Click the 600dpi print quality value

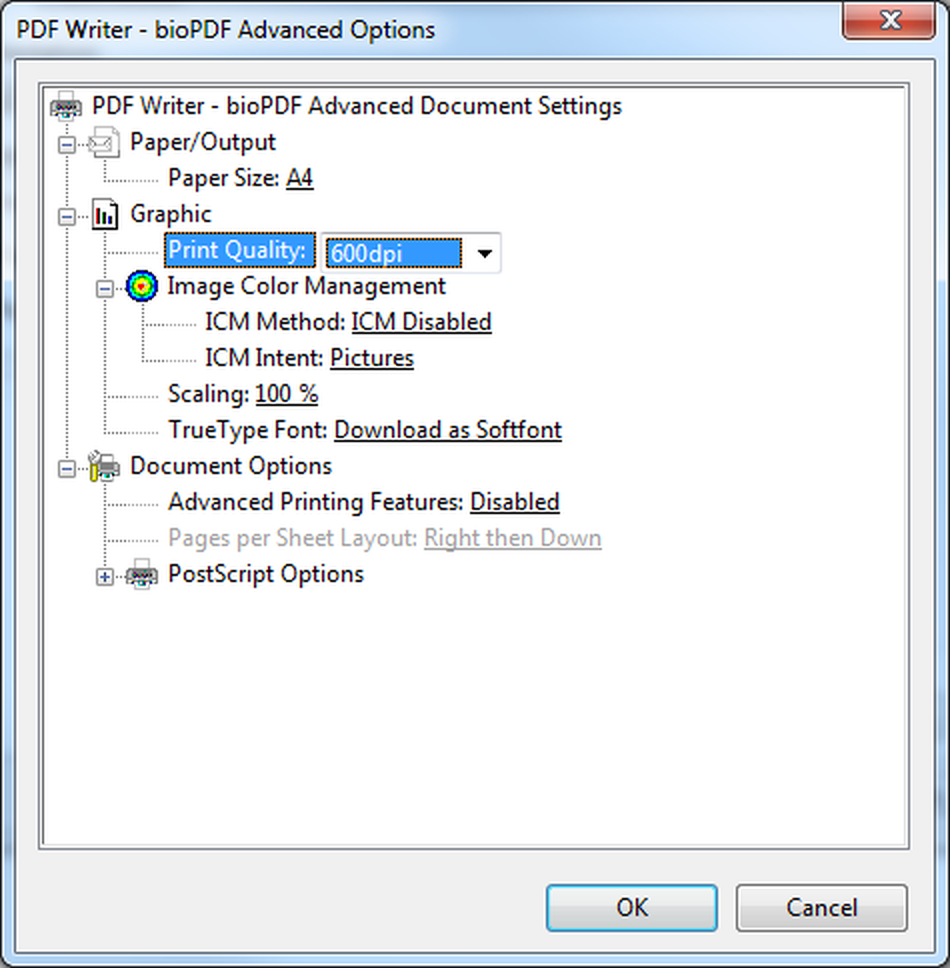[393, 253]
